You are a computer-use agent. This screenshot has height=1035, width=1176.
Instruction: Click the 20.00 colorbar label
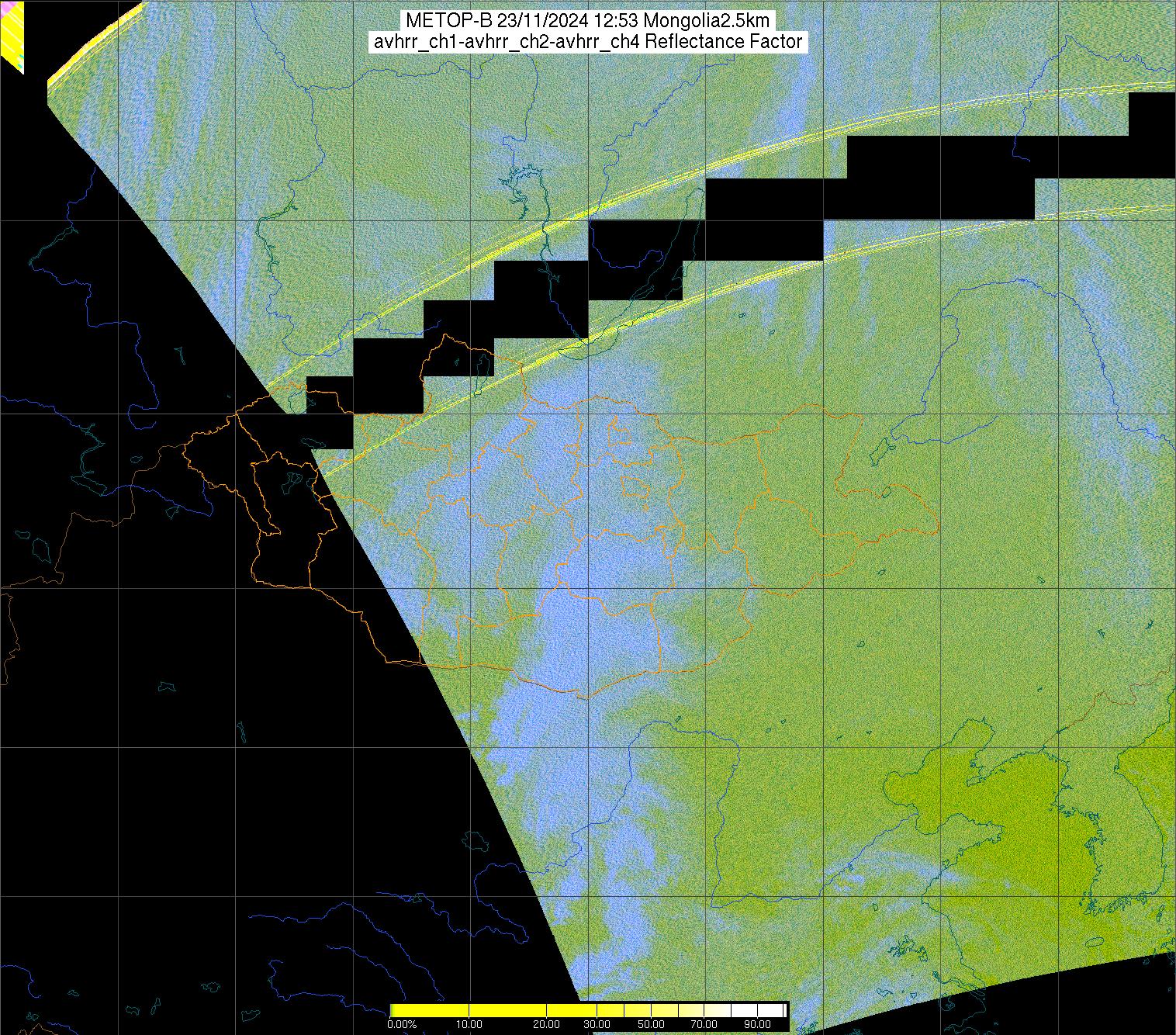coord(548,1025)
